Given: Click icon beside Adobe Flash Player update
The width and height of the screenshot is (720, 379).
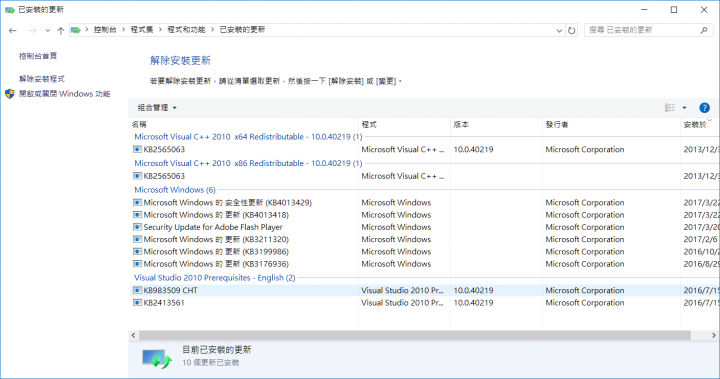Looking at the screenshot, I should point(137,227).
